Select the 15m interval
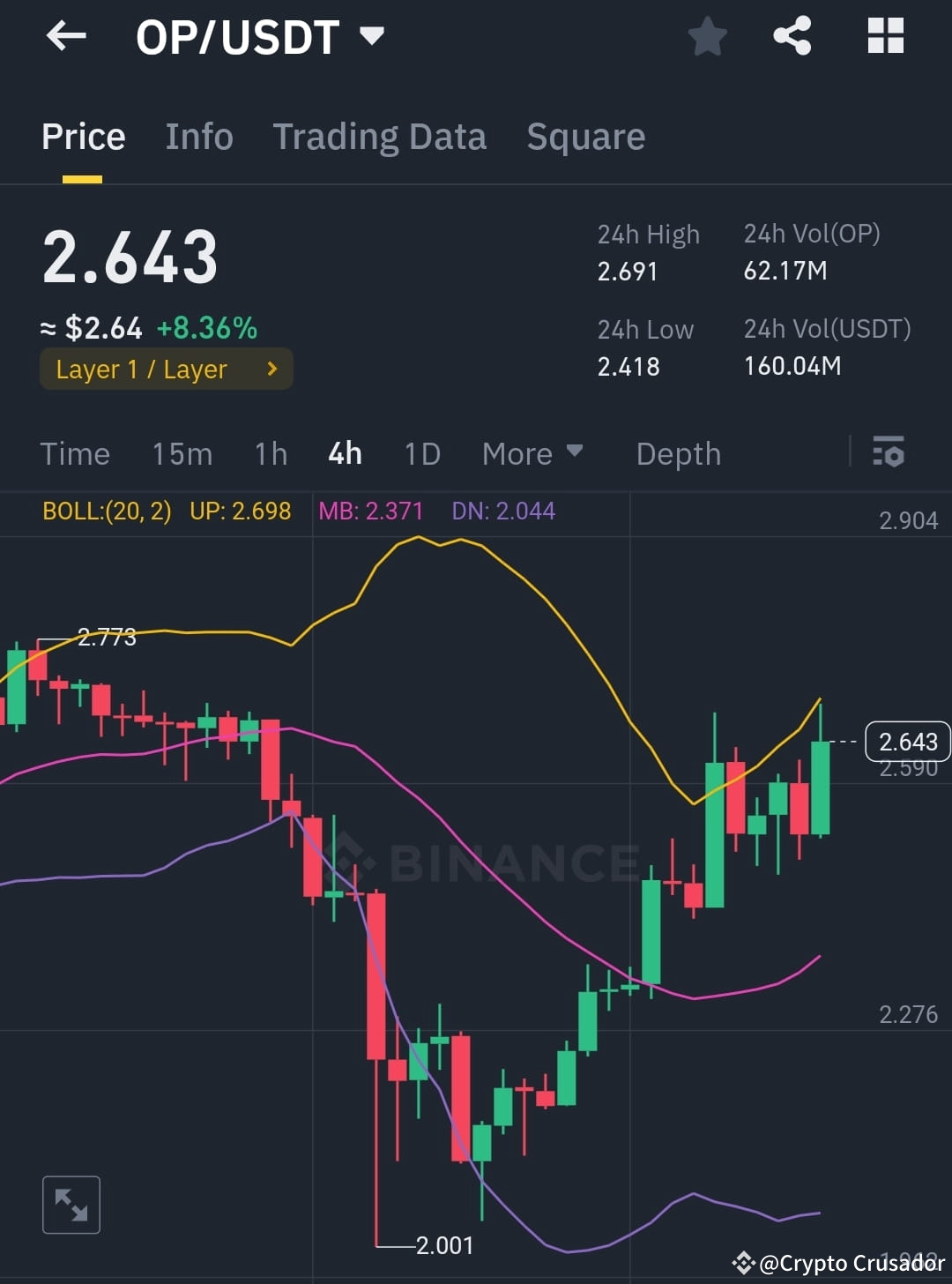 click(x=182, y=453)
